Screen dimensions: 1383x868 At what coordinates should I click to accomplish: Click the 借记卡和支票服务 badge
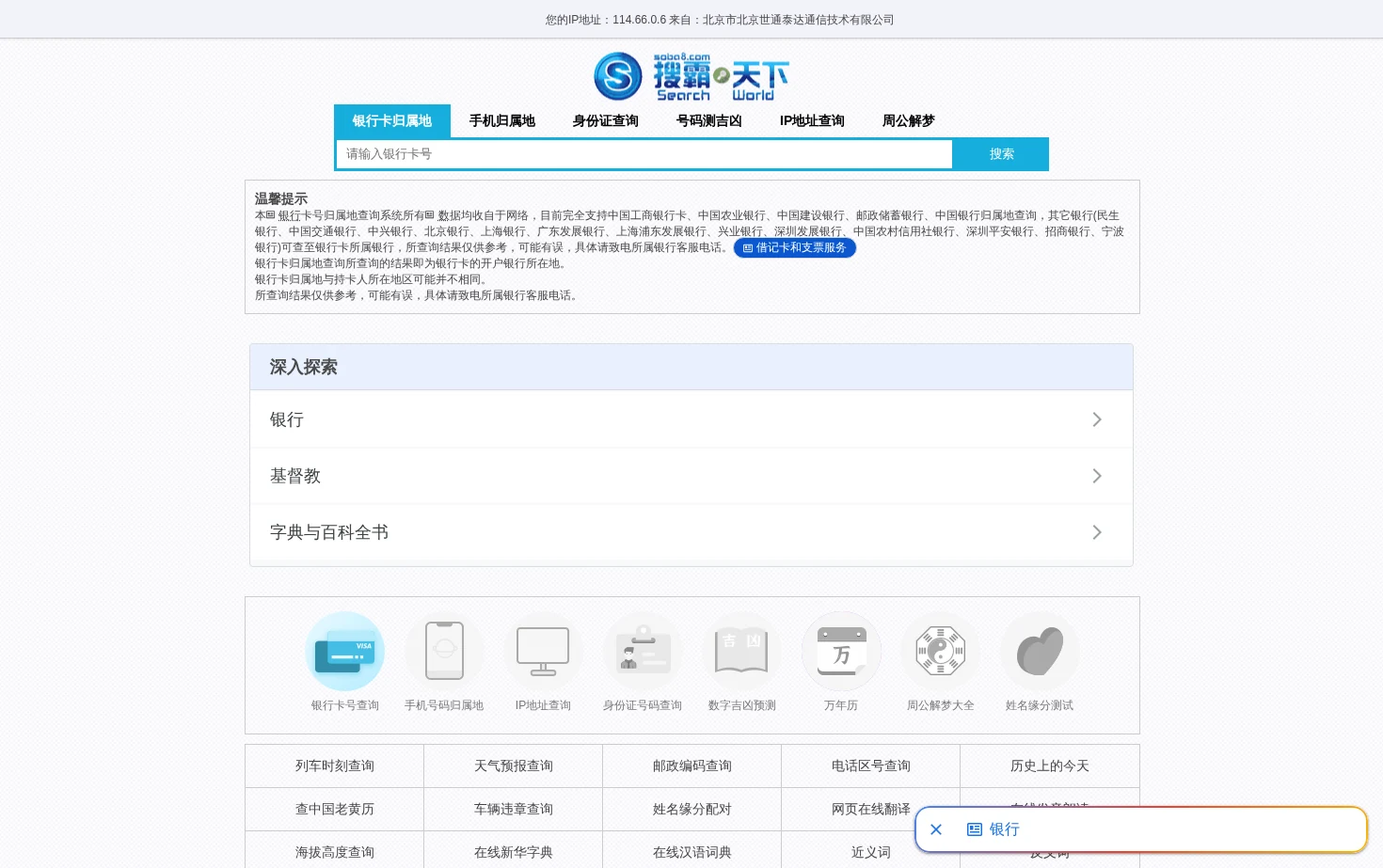pyautogui.click(x=795, y=248)
